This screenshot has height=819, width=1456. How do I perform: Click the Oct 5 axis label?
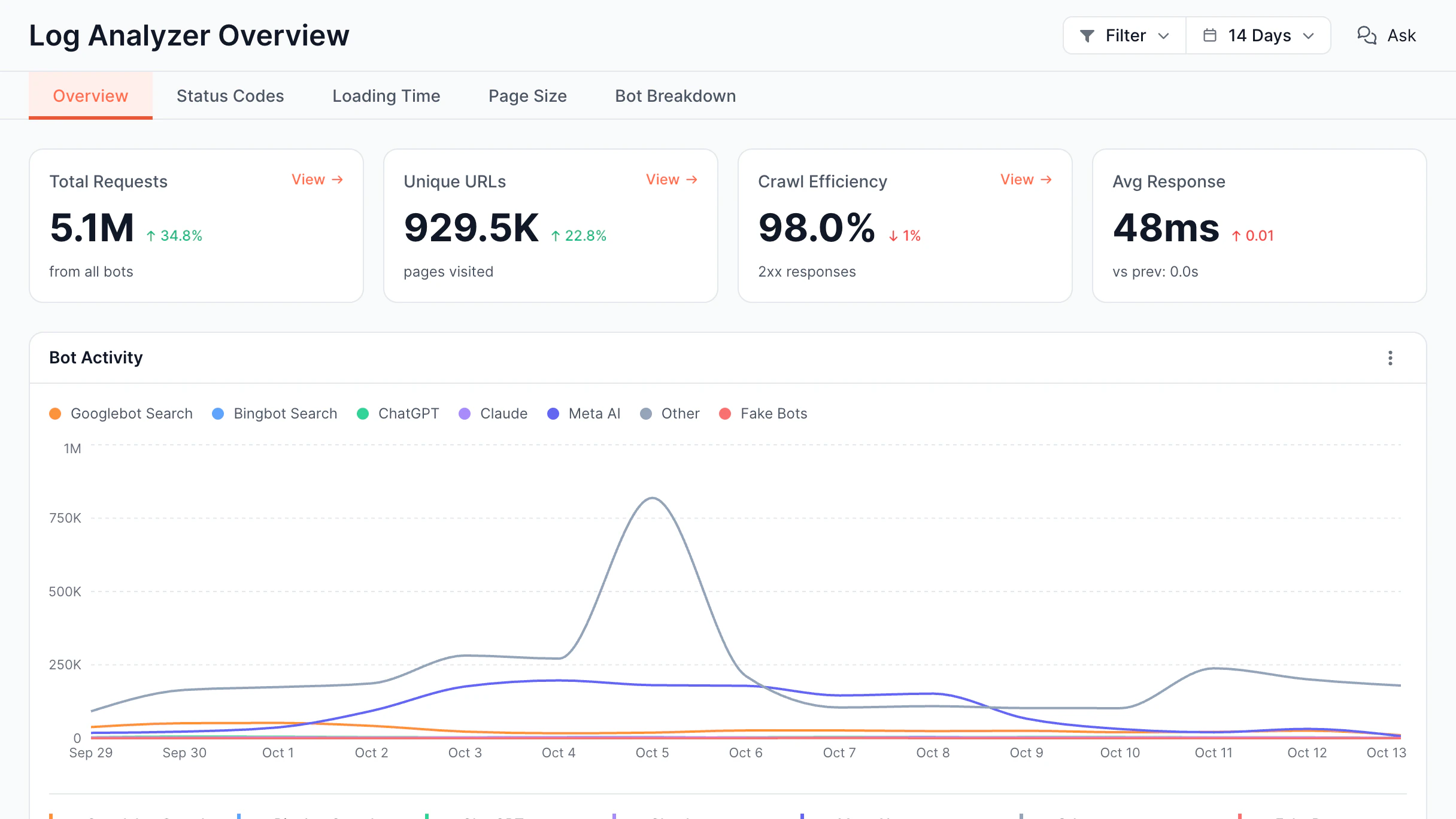pos(652,753)
